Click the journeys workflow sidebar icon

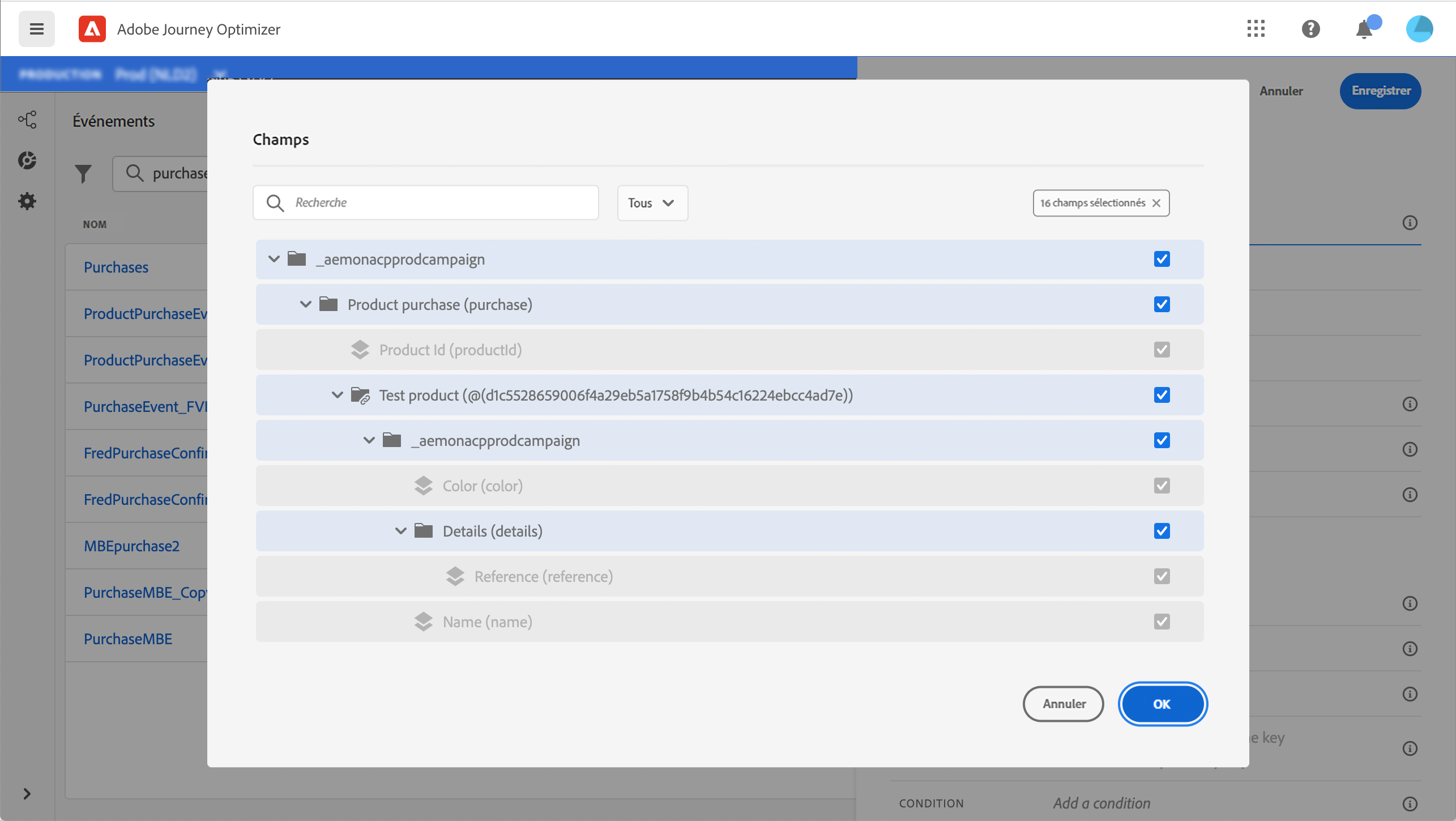[x=27, y=120]
